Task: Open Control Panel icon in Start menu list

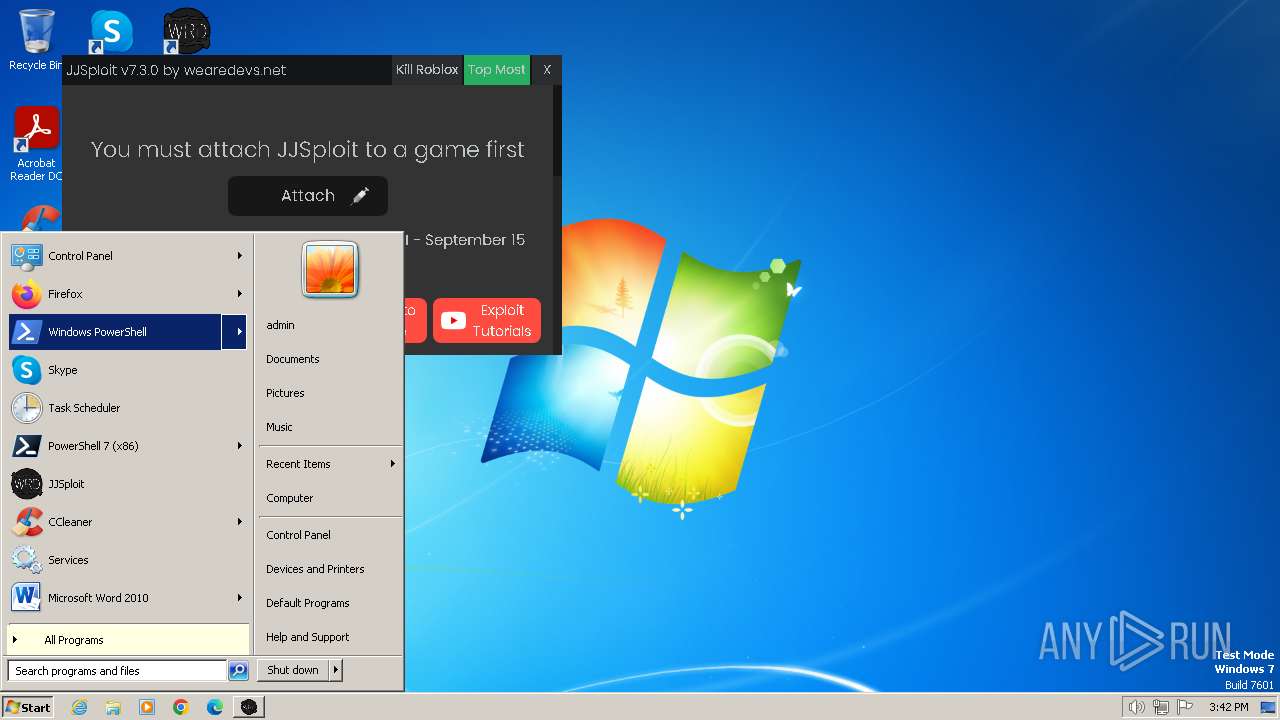Action: pyautogui.click(x=26, y=256)
